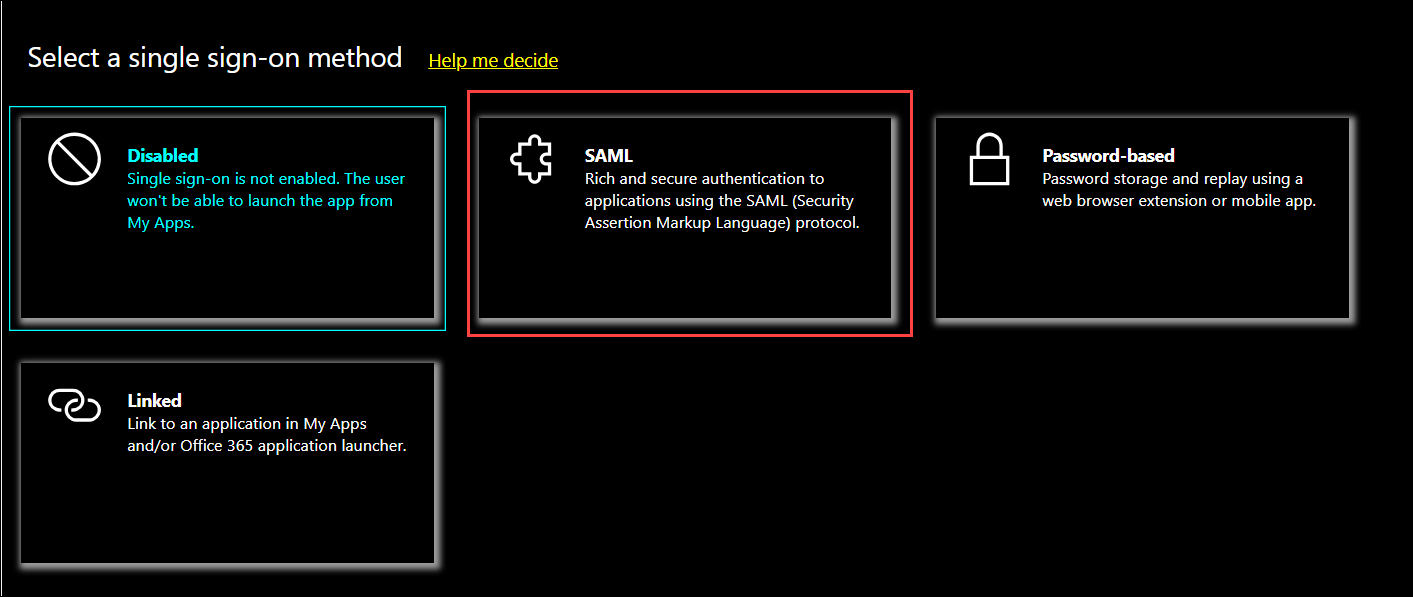Click the "Rich and secure authentication" description
This screenshot has width=1413, height=597.
click(x=704, y=179)
